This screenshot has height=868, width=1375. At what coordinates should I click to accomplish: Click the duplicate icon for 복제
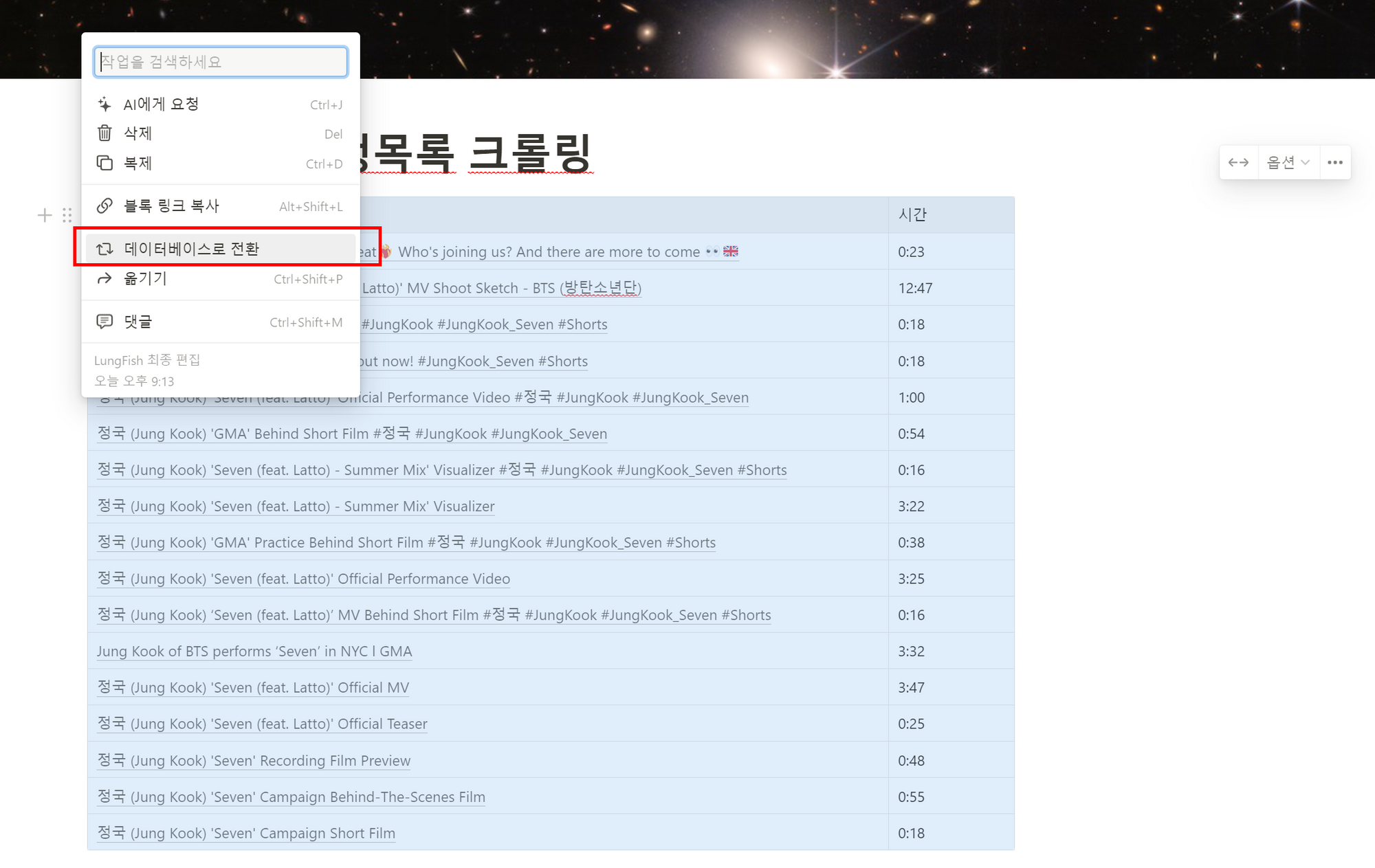click(104, 163)
